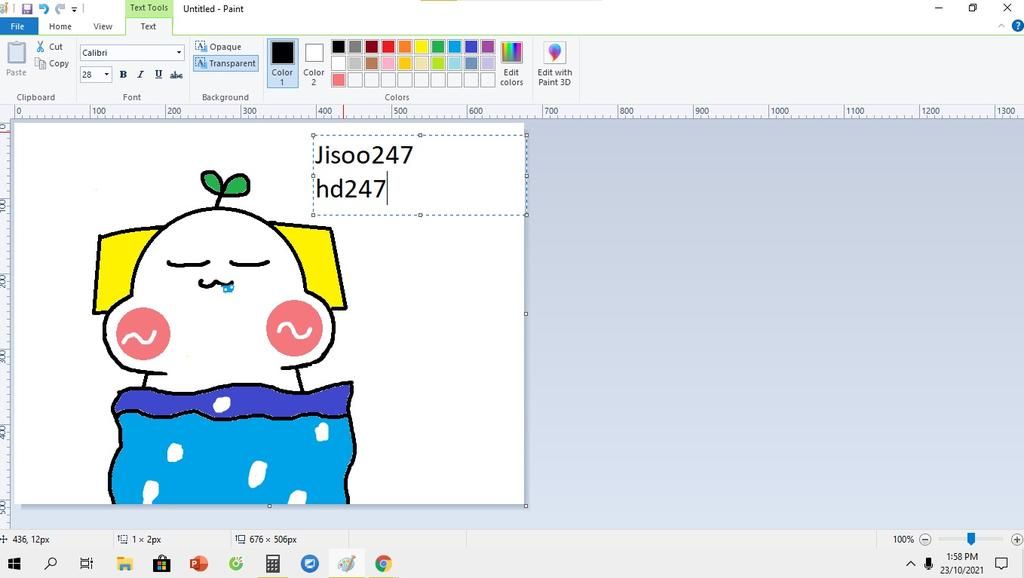The image size is (1024, 578).
Task: Apply strikethrough formatting
Action: (x=176, y=73)
